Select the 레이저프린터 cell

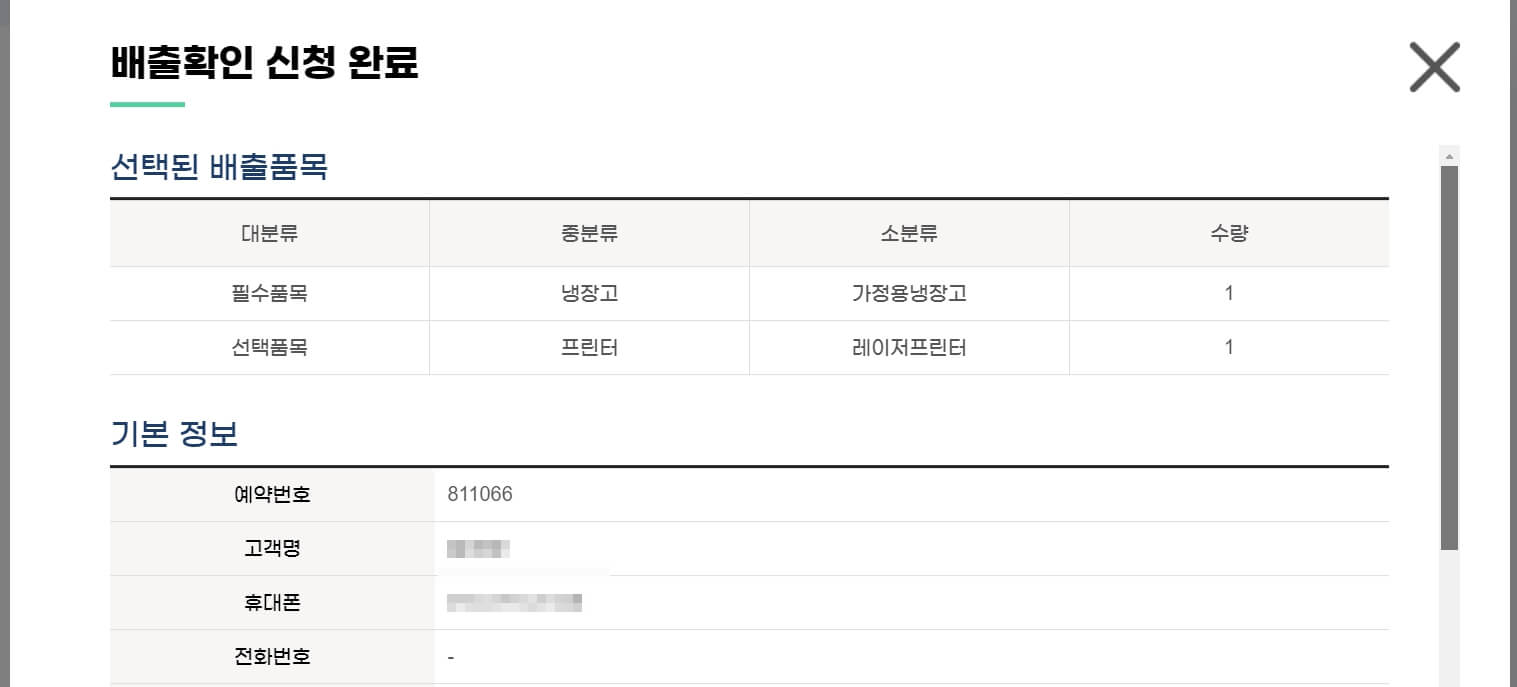[908, 347]
